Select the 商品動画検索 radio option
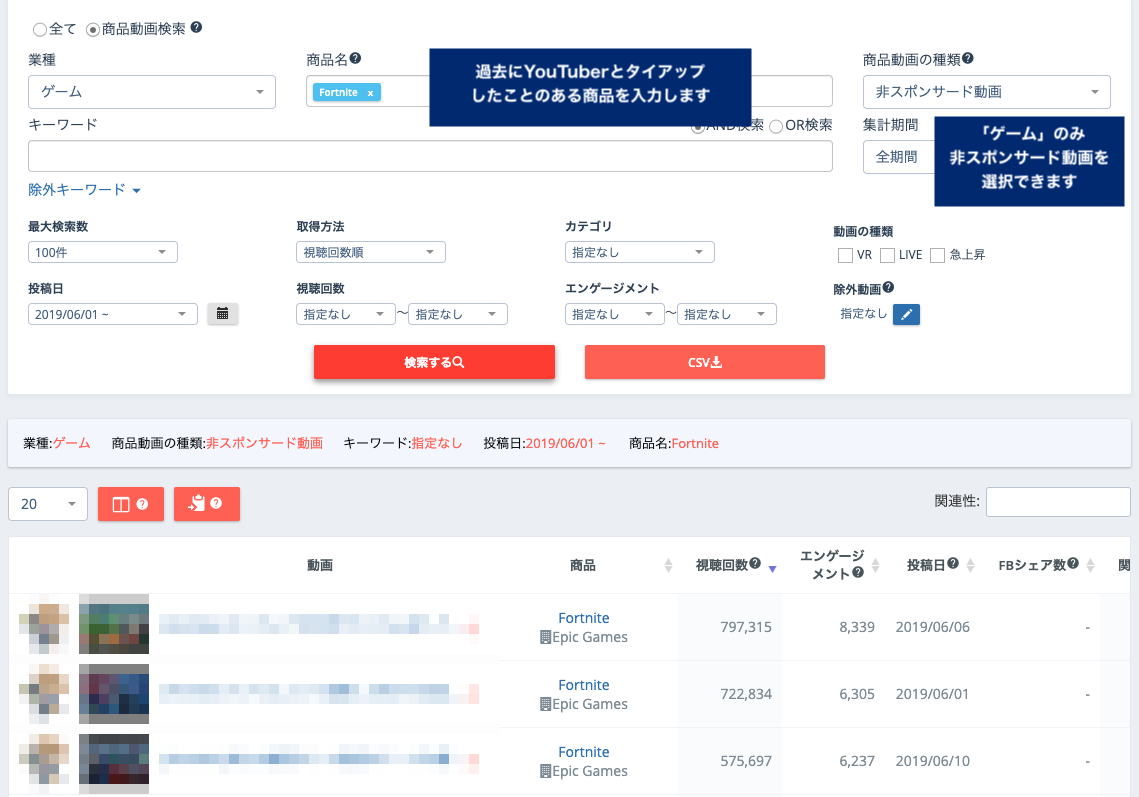 click(93, 30)
